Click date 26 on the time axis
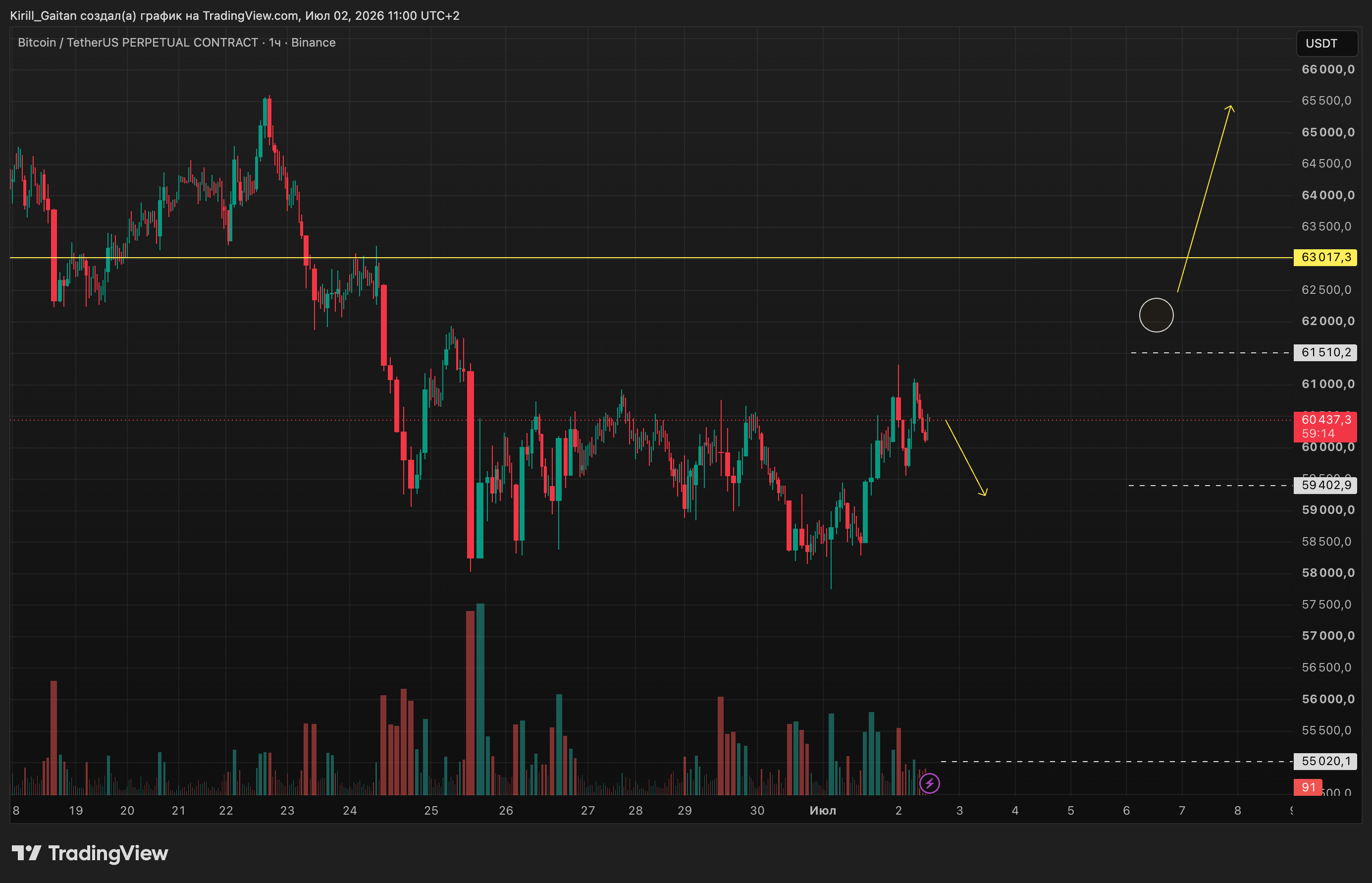The height and width of the screenshot is (883, 1372). pos(506,811)
